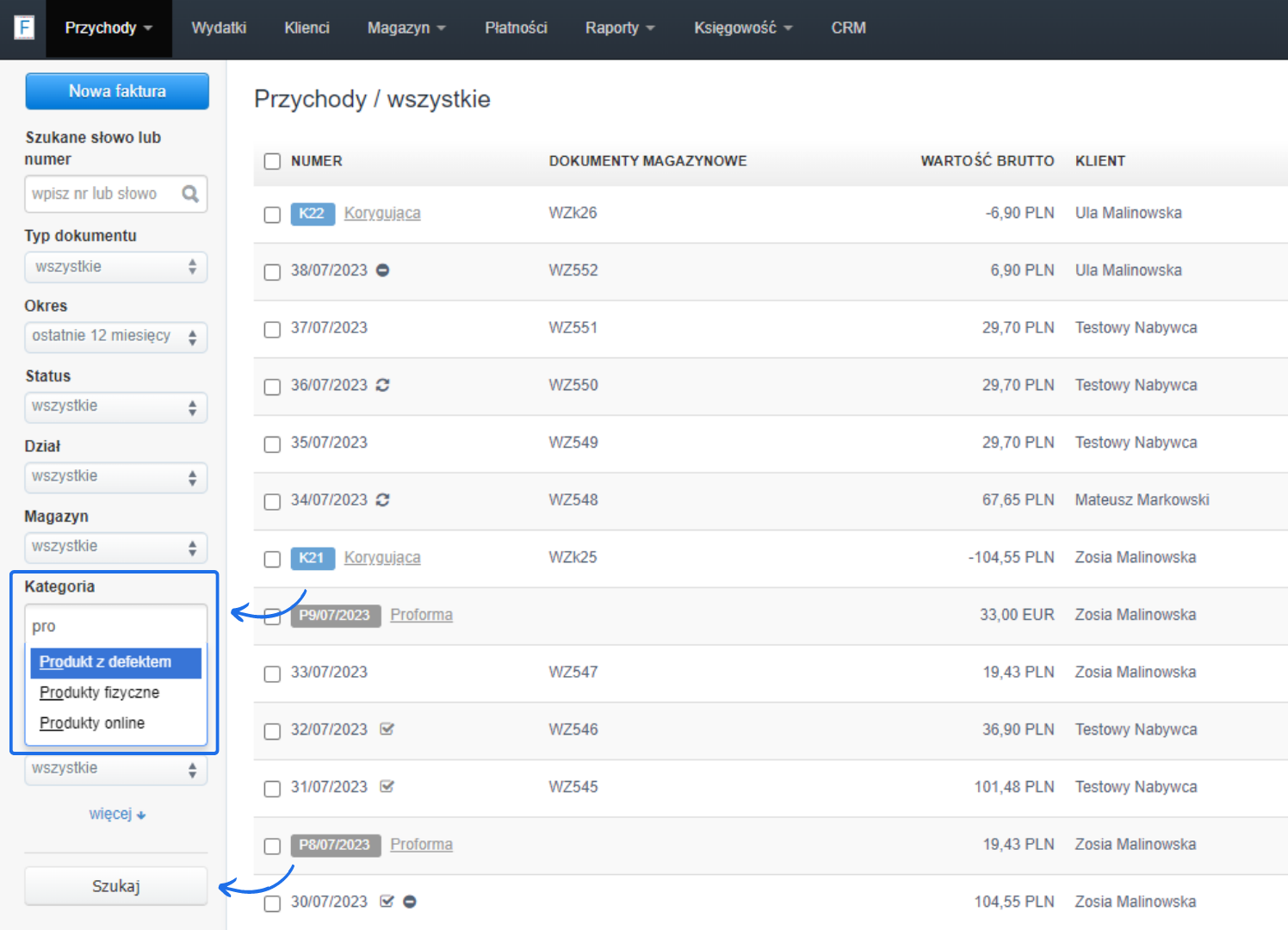Click recurring icon beside invoice 36/07/2023
The height and width of the screenshot is (930, 1288).
(x=383, y=385)
